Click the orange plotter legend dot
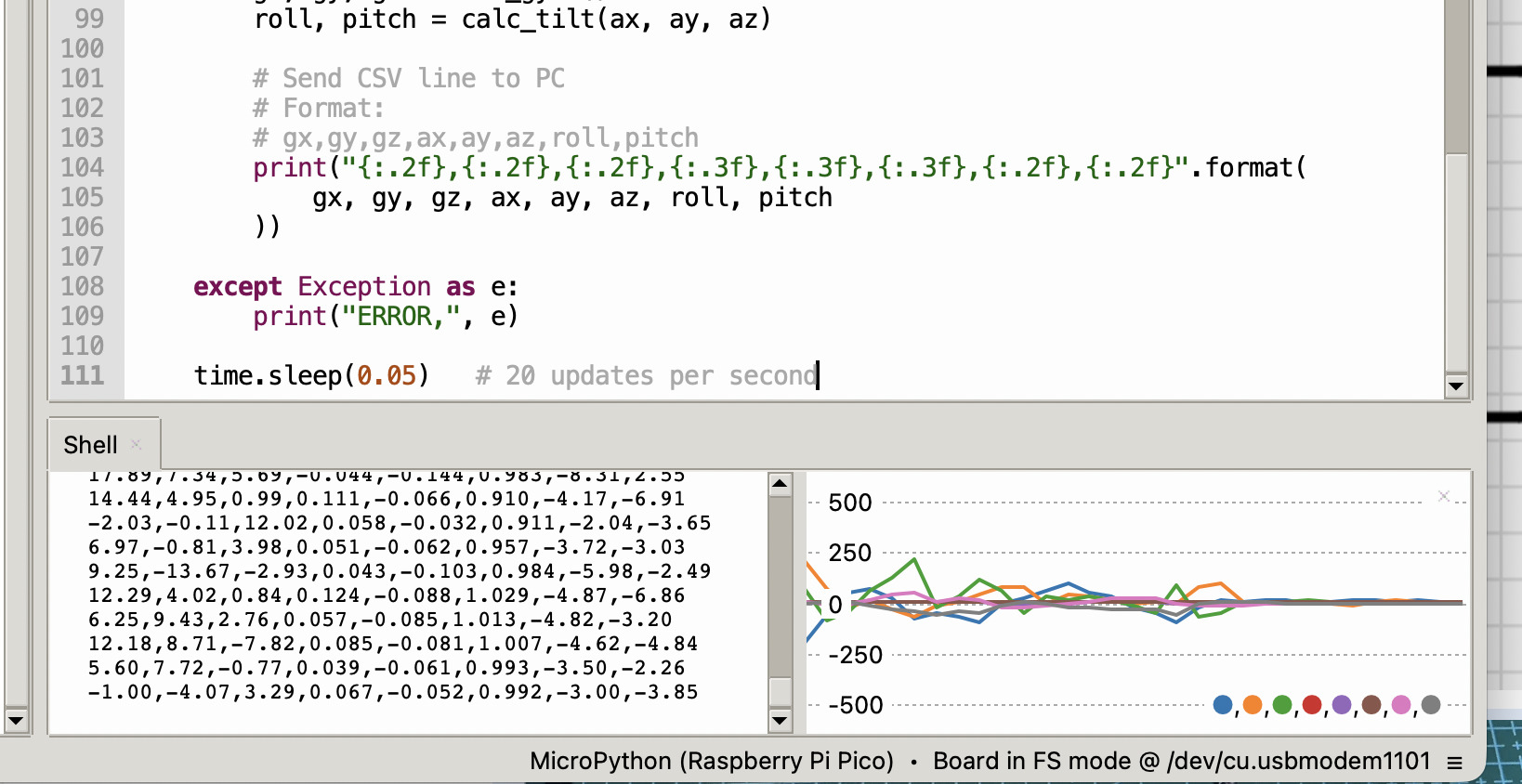 (1253, 705)
